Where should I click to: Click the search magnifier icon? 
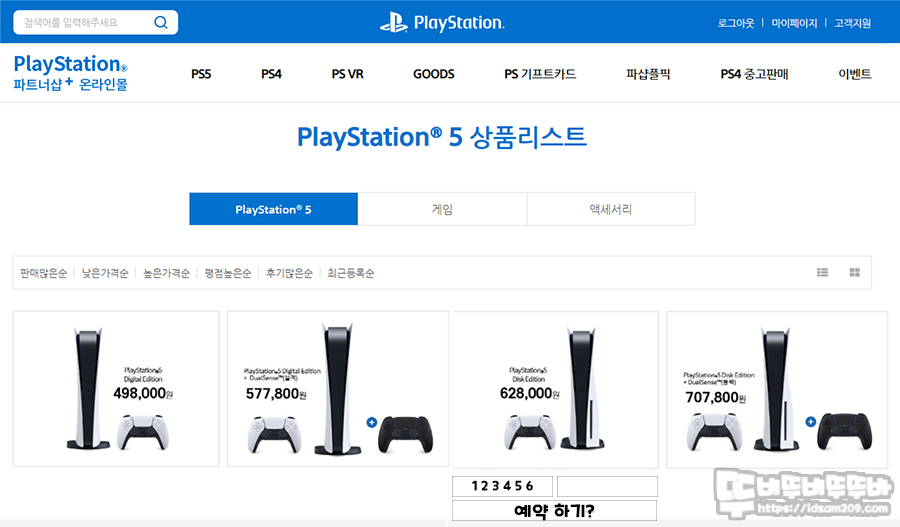(161, 22)
